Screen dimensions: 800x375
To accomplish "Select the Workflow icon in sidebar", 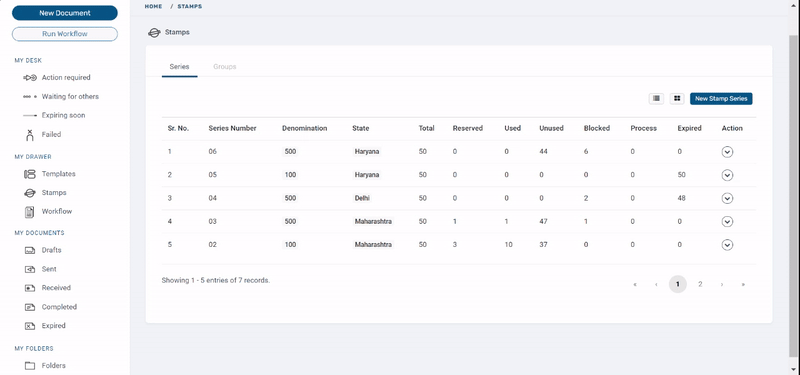I will click(30, 212).
